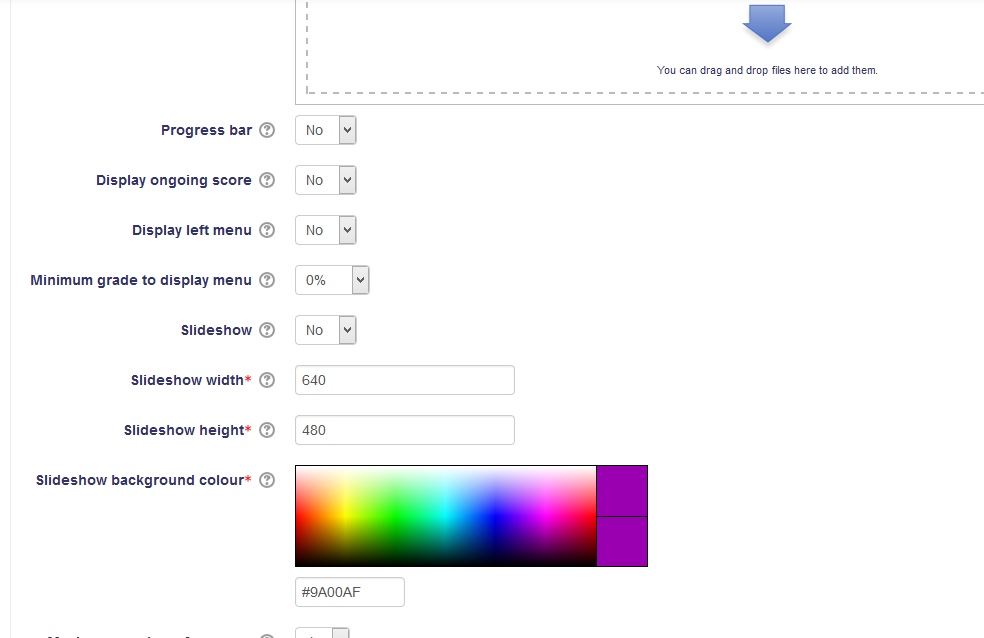Open the Minimum grade 0% dropdown
The height and width of the screenshot is (638, 984).
(332, 280)
